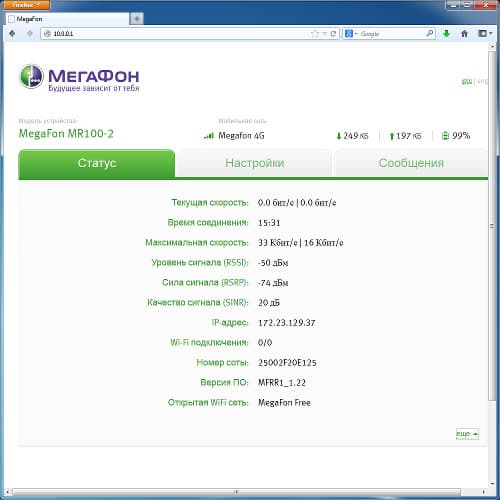Open the orange Firefox menu button
This screenshot has width=500, height=500.
click(x=26, y=5)
